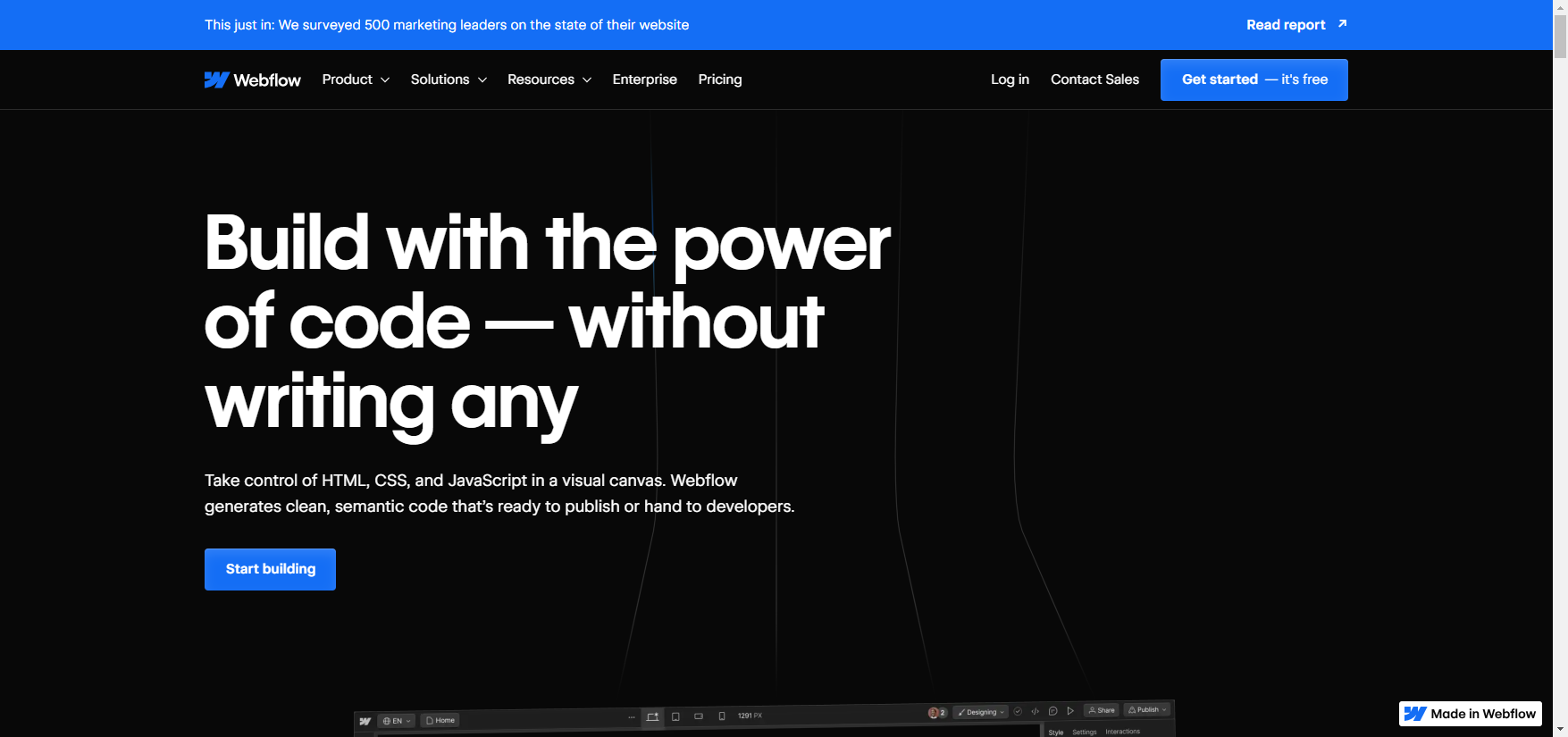Expand the Solutions dropdown menu

tap(449, 80)
